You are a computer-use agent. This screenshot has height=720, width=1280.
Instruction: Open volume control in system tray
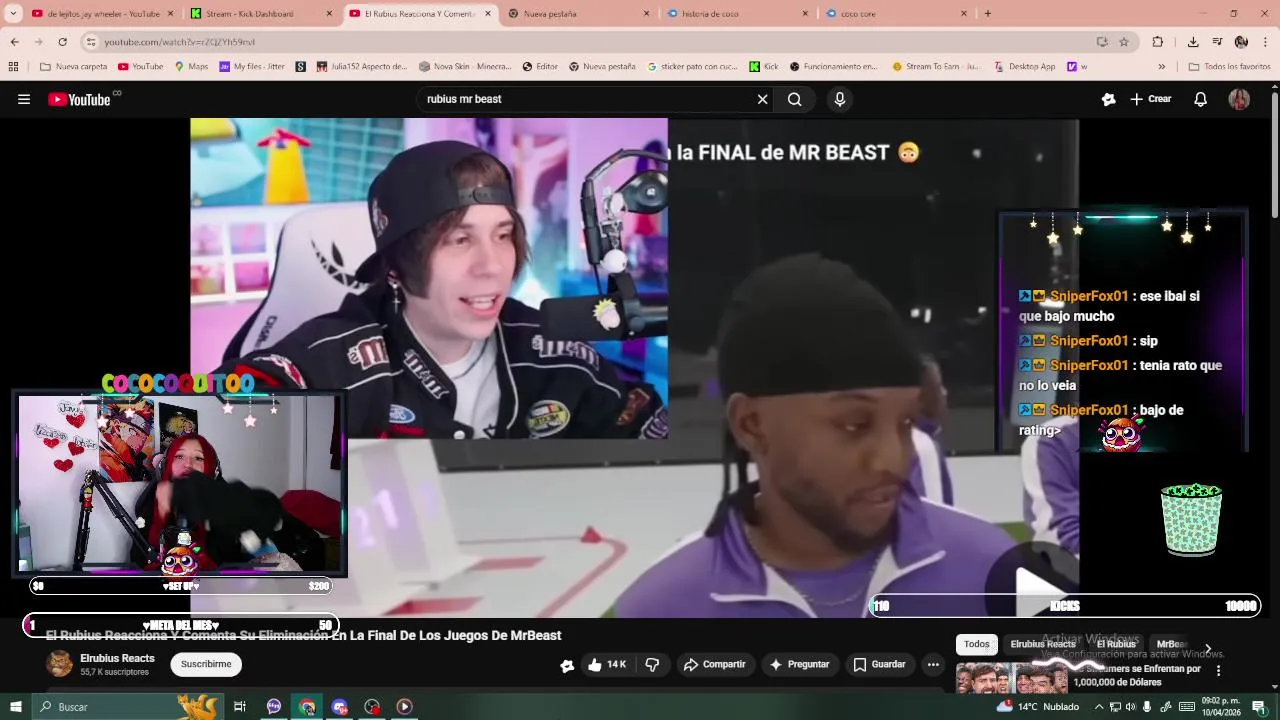1131,707
